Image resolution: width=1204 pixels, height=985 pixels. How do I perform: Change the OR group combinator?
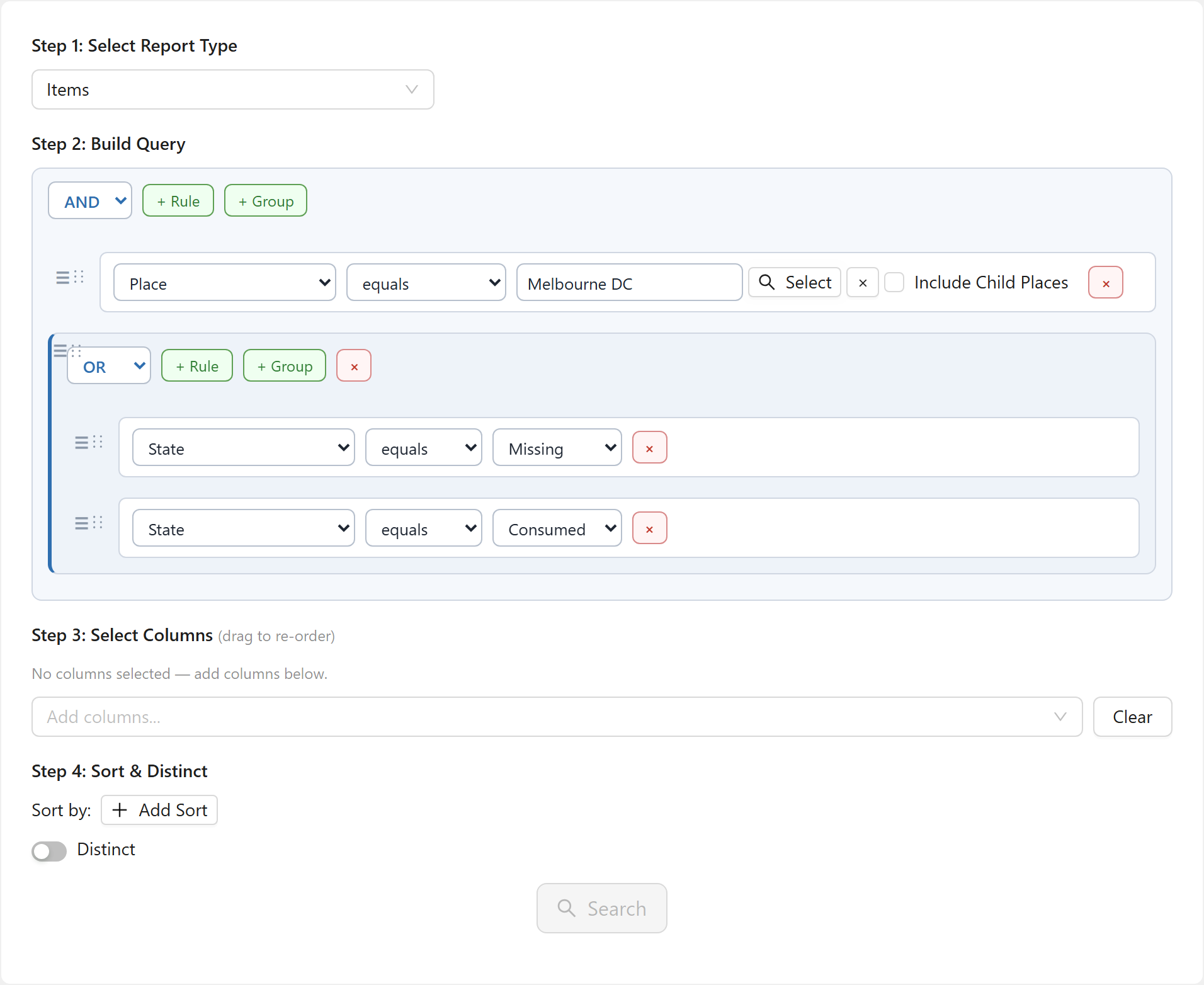109,366
